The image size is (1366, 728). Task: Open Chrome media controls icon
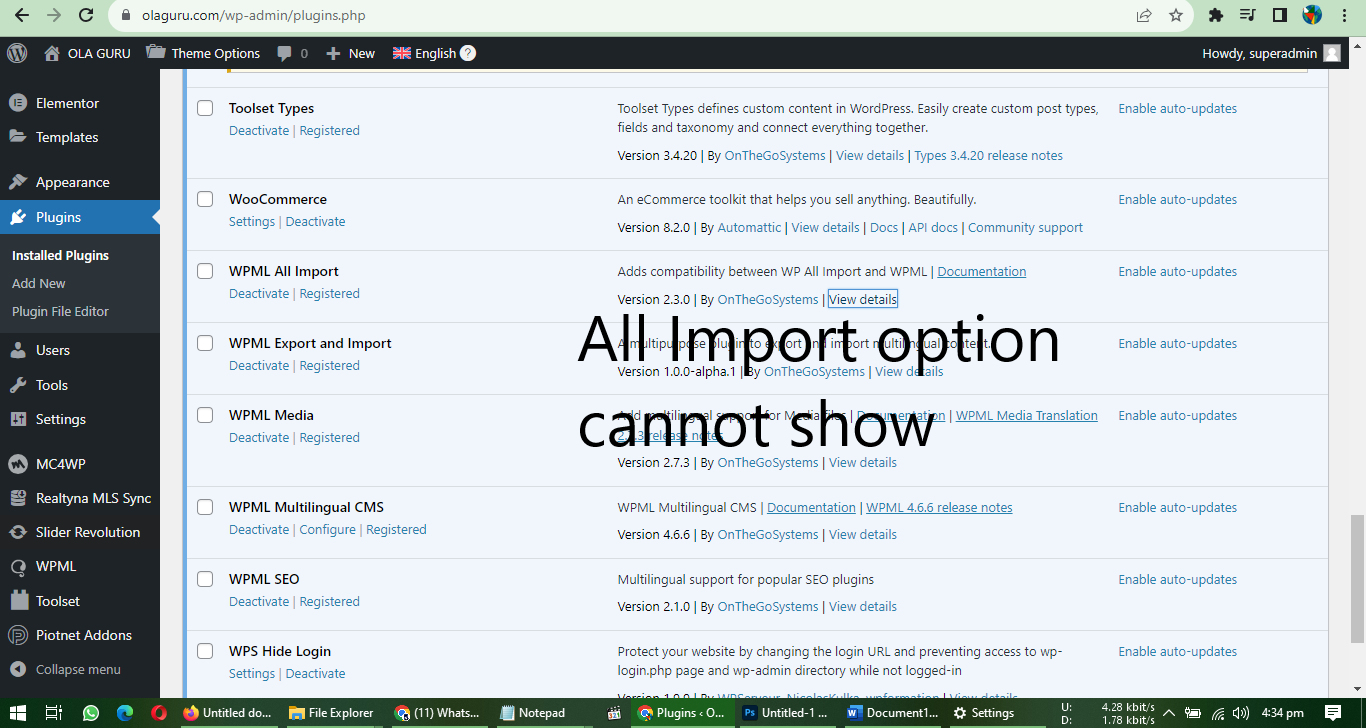click(x=1247, y=15)
